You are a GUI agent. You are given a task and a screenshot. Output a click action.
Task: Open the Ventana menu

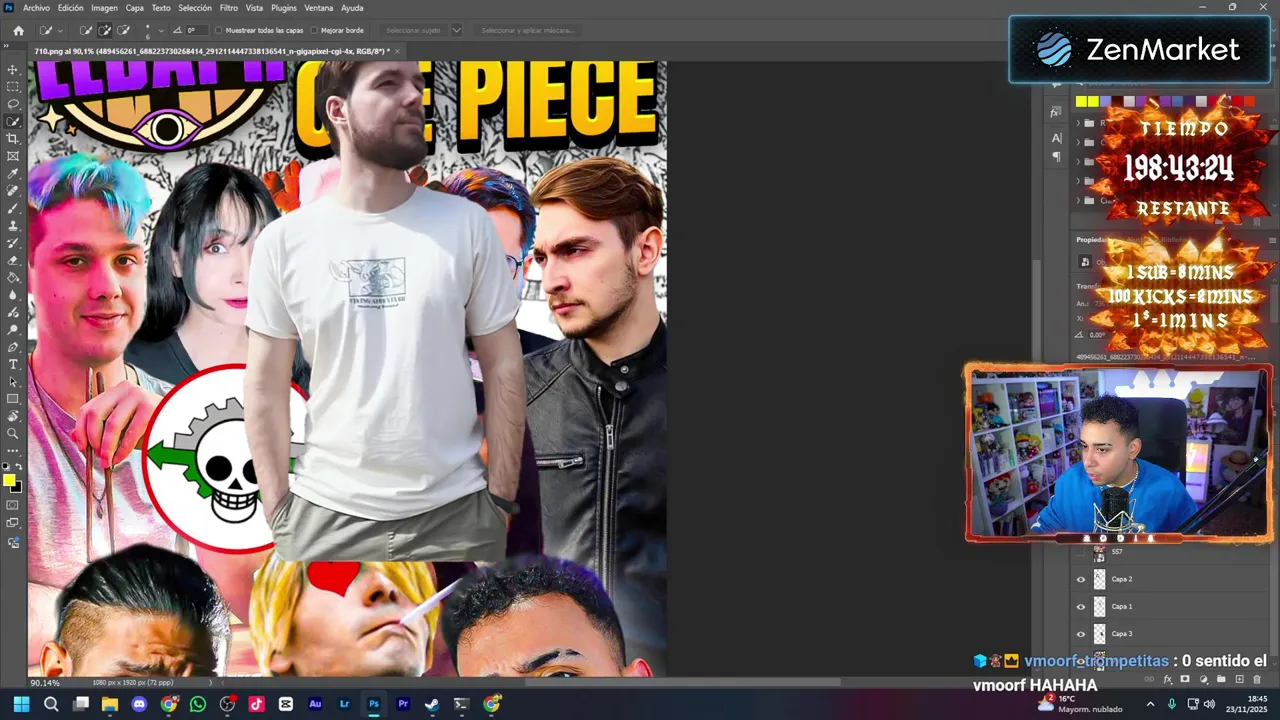click(319, 7)
